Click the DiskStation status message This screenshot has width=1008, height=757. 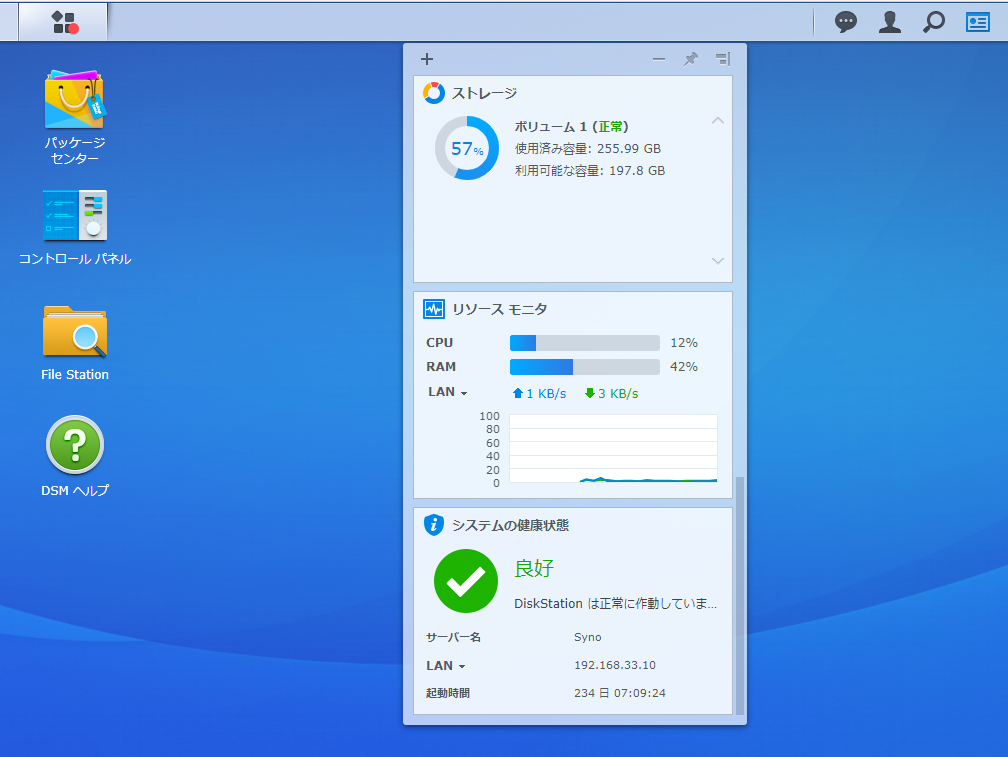click(615, 603)
